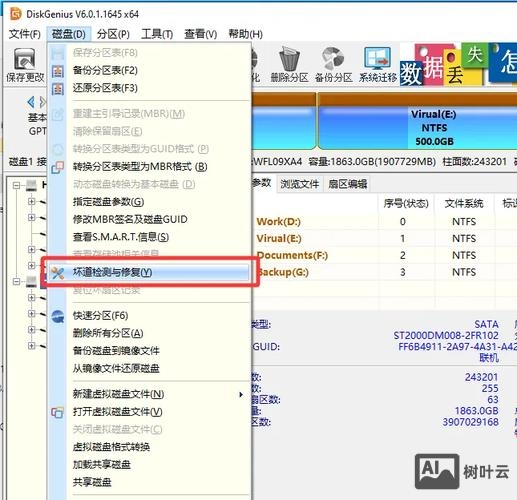Click the ST2000DM008-2FR102 model value

[x=446, y=335]
